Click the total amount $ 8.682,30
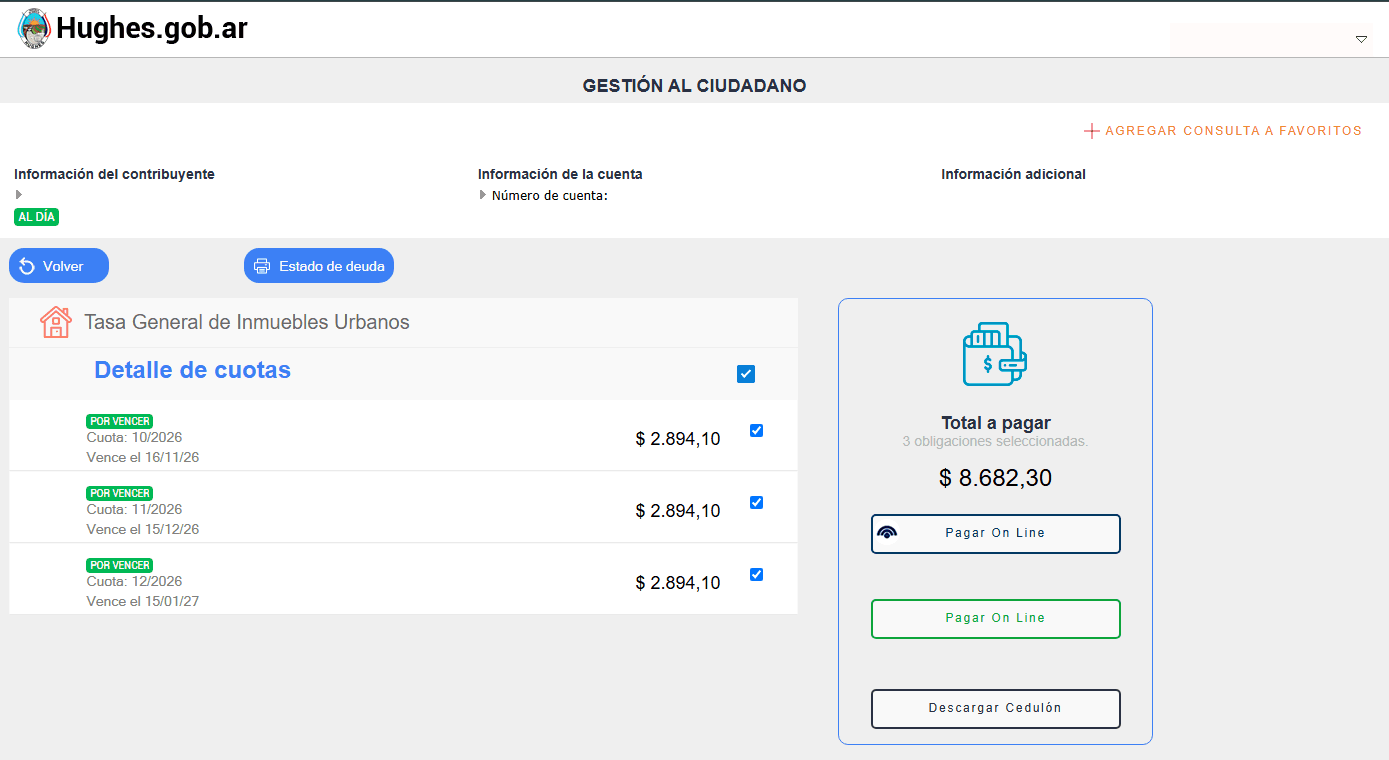This screenshot has height=760, width=1389. point(996,478)
